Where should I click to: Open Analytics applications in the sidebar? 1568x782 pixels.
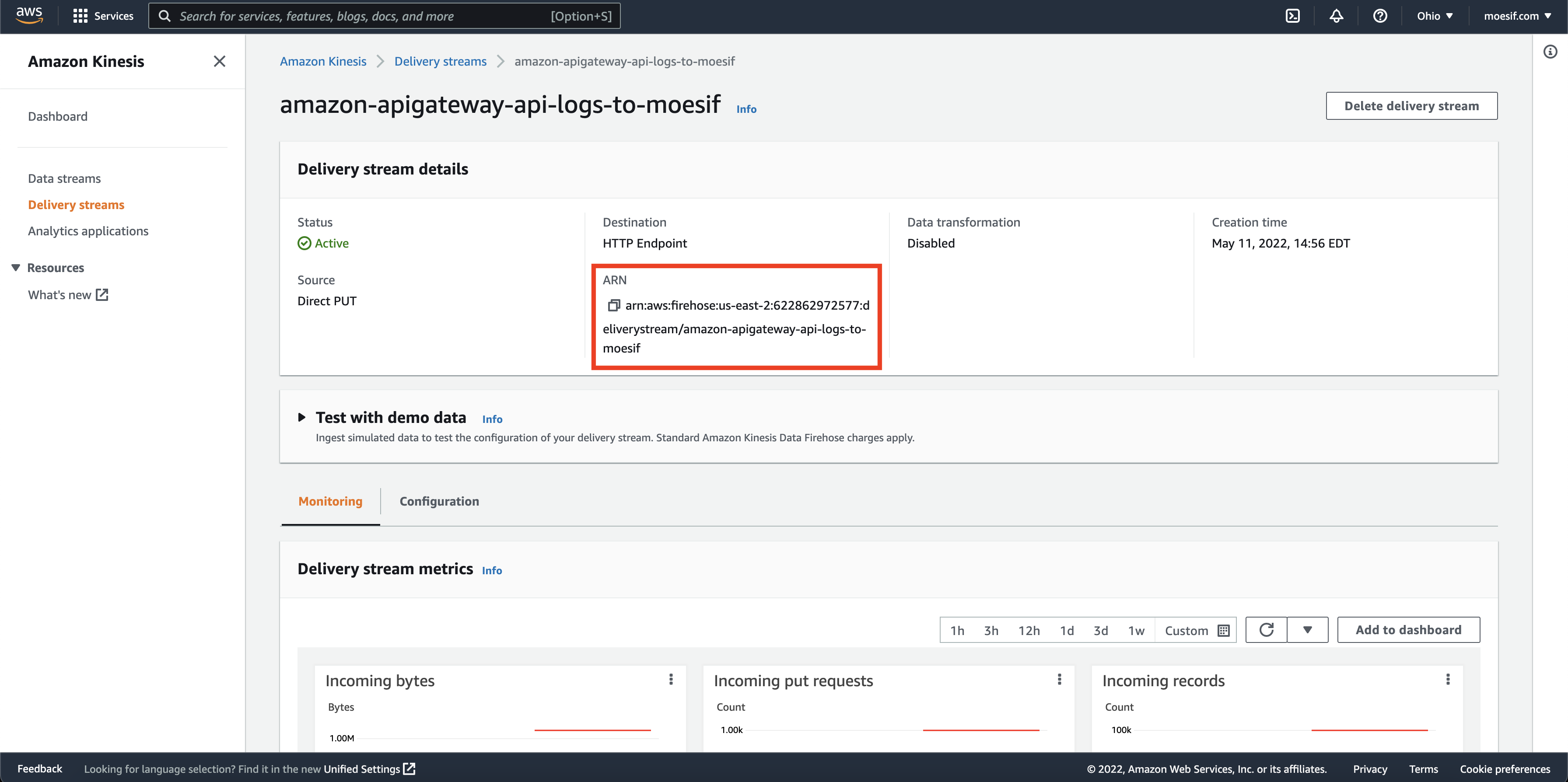[88, 230]
